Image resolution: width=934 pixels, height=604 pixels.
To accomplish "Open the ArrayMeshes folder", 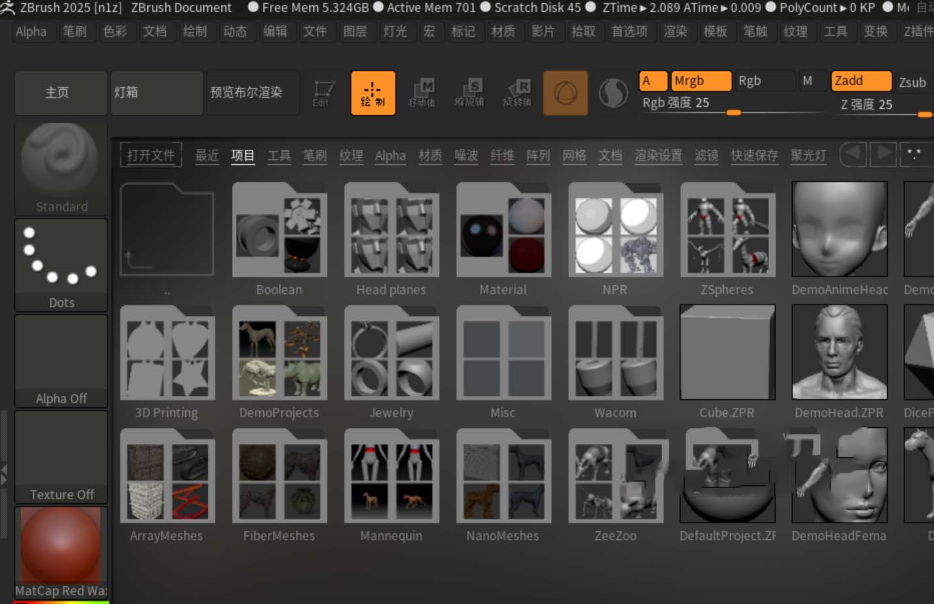I will [x=167, y=485].
